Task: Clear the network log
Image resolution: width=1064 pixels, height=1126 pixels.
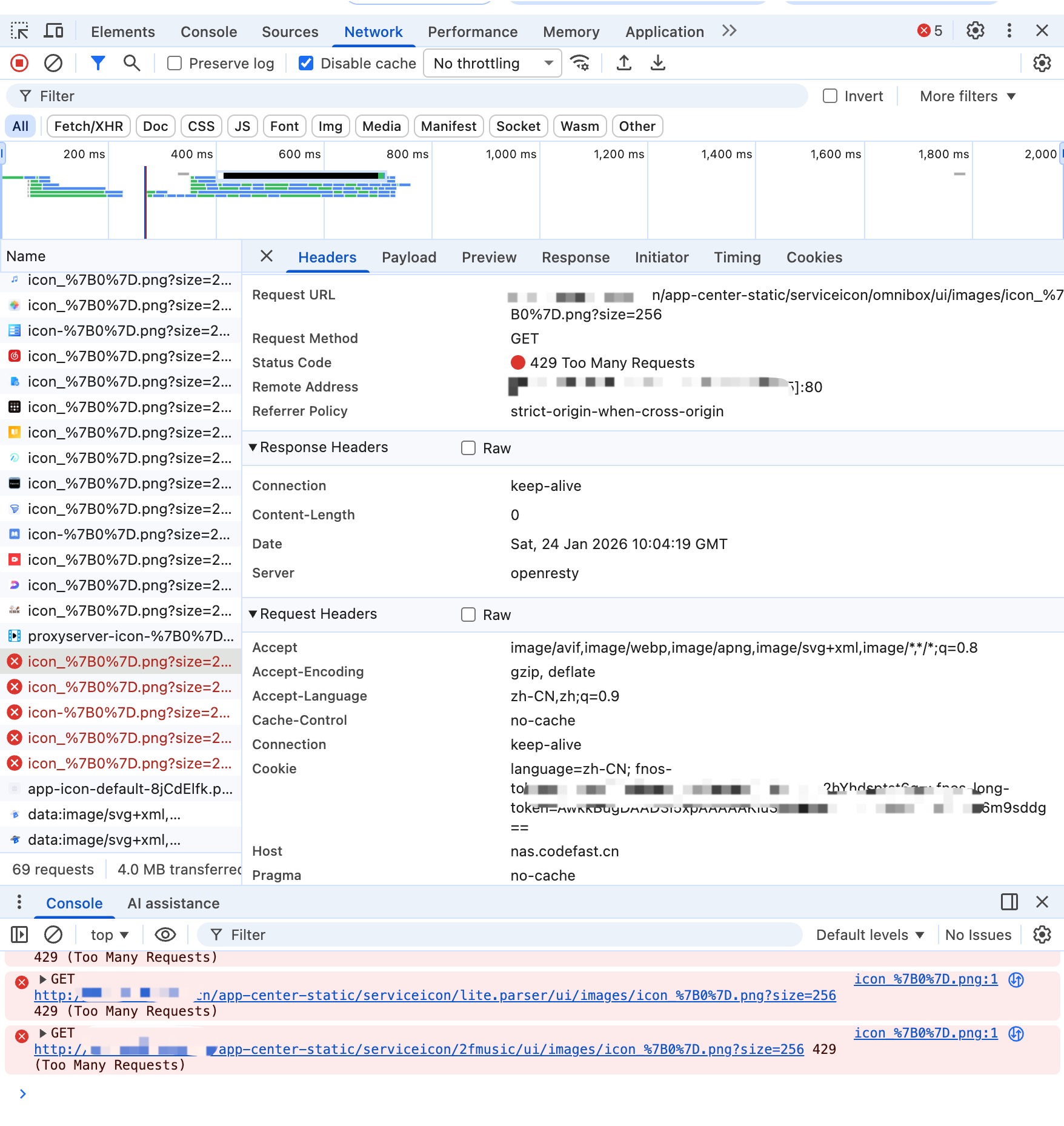Action: 53,63
